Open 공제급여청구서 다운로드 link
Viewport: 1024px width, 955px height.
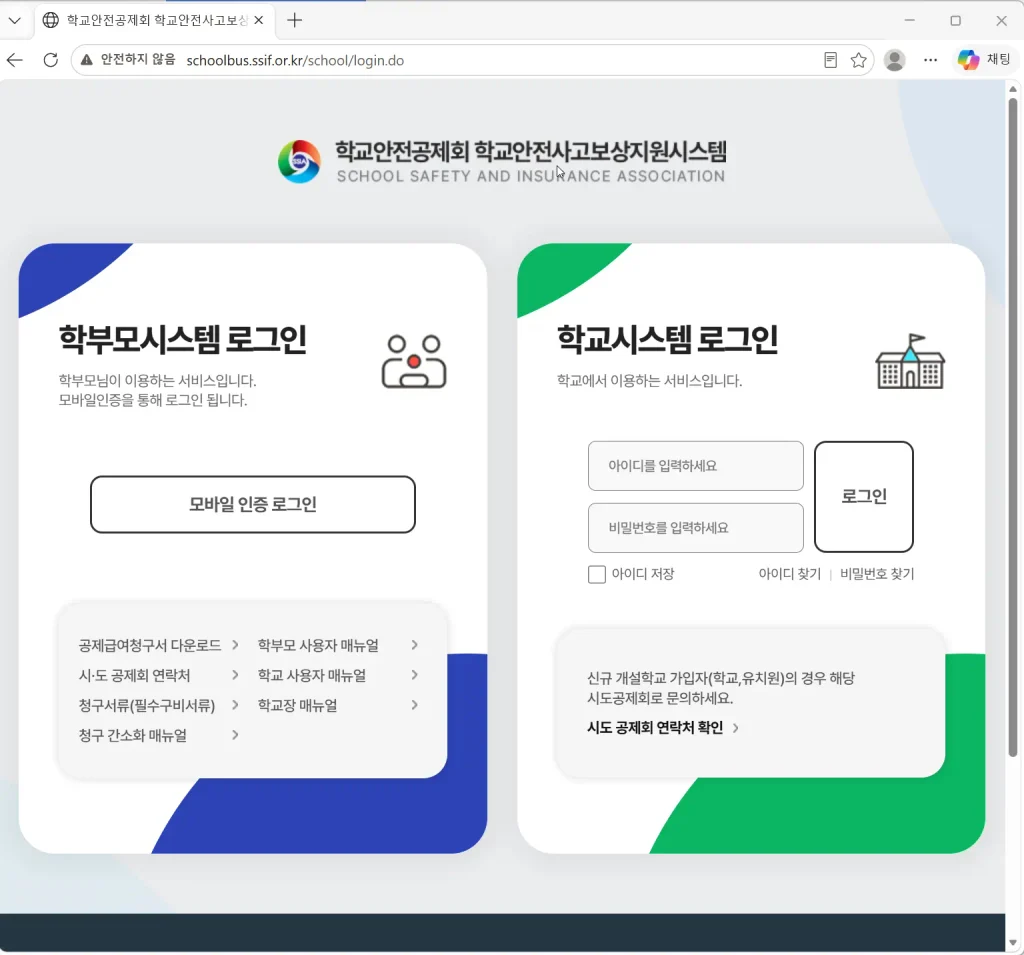click(x=150, y=645)
